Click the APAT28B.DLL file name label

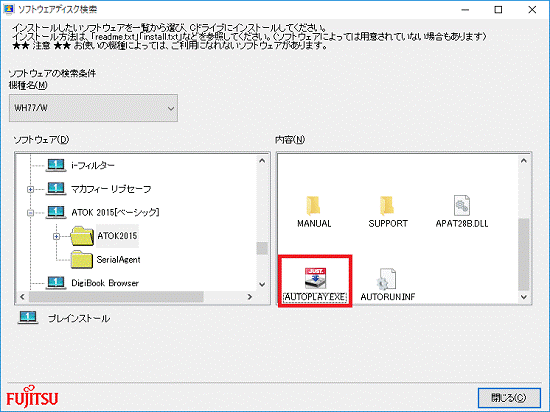click(462, 224)
